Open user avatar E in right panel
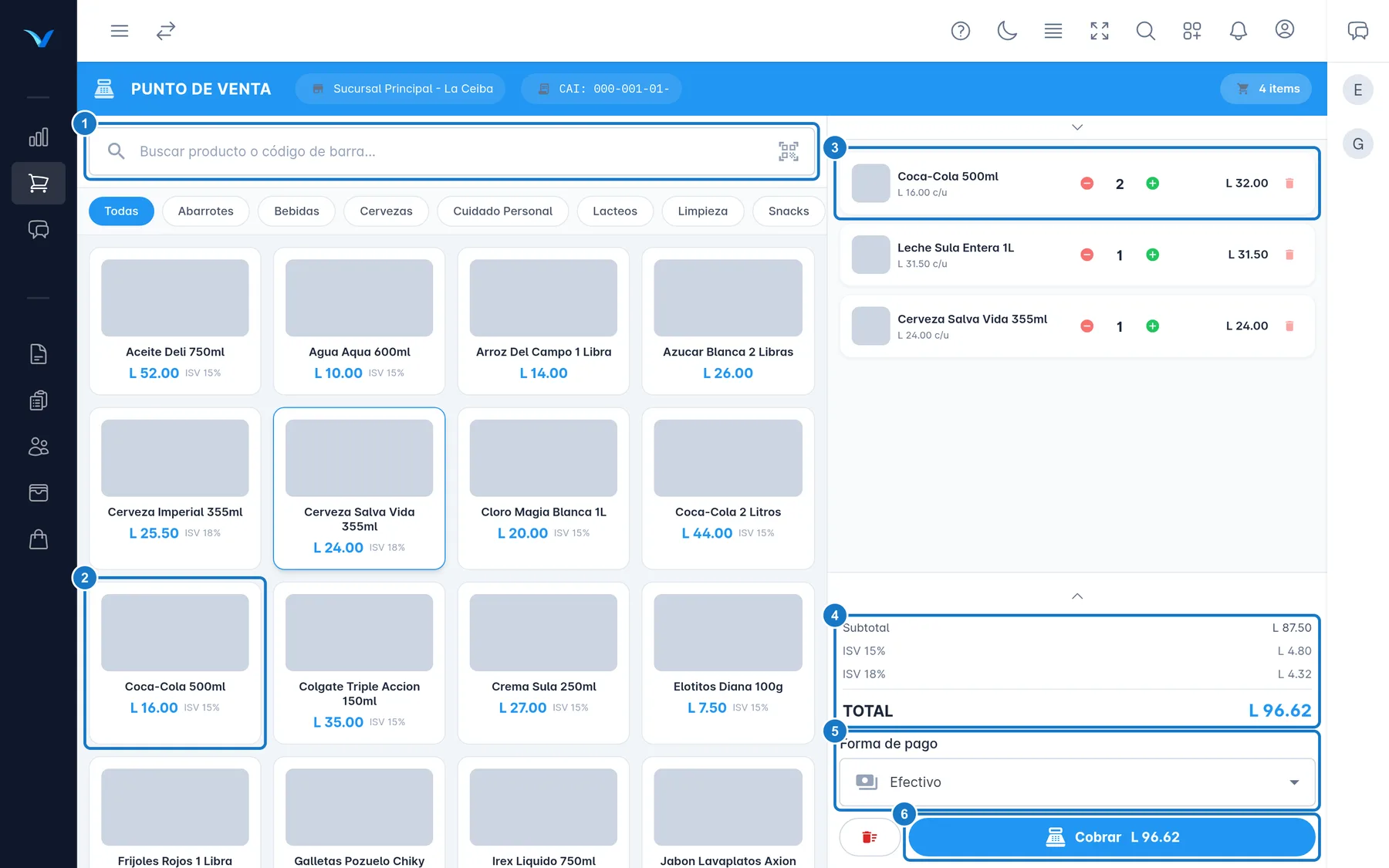The image size is (1389, 868). (x=1358, y=90)
